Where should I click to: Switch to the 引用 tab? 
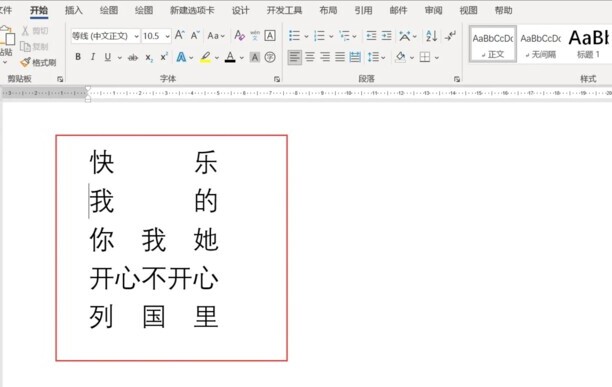(363, 10)
